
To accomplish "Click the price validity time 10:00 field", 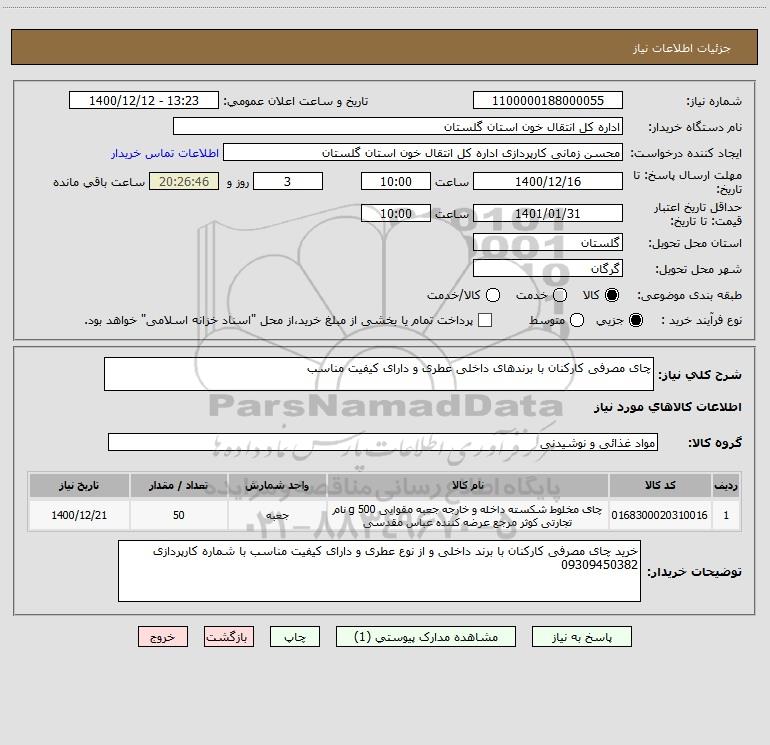I will (x=396, y=213).
